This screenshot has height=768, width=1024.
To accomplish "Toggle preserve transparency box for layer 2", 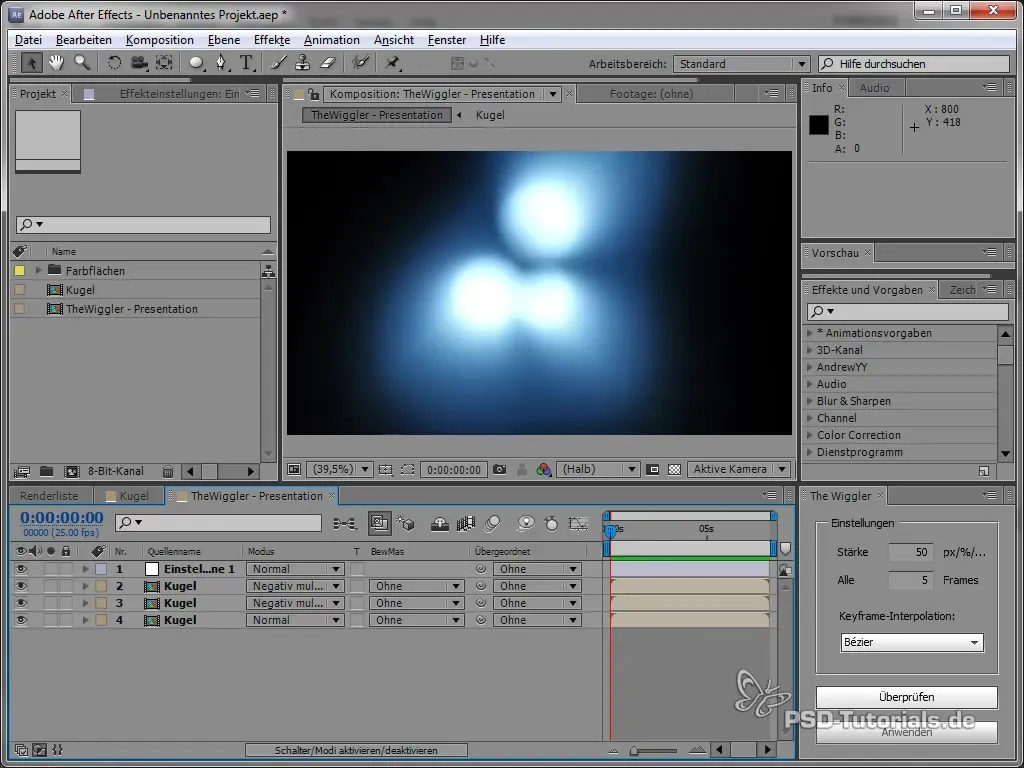I will [357, 586].
